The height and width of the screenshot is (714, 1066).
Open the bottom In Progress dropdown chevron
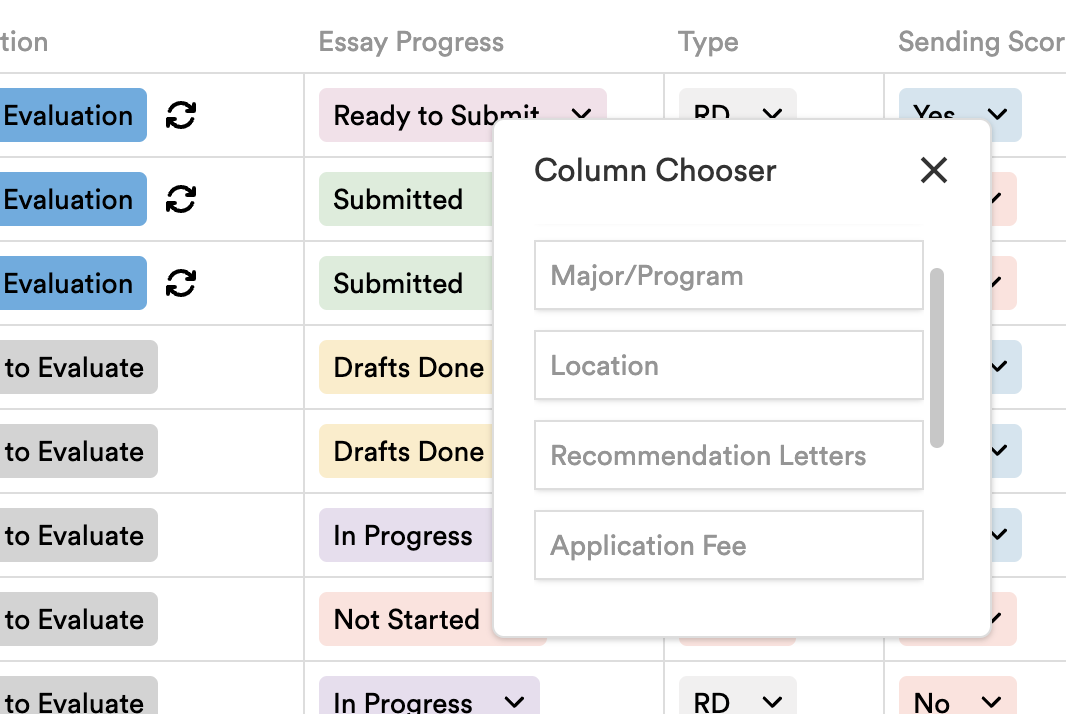pyautogui.click(x=515, y=701)
